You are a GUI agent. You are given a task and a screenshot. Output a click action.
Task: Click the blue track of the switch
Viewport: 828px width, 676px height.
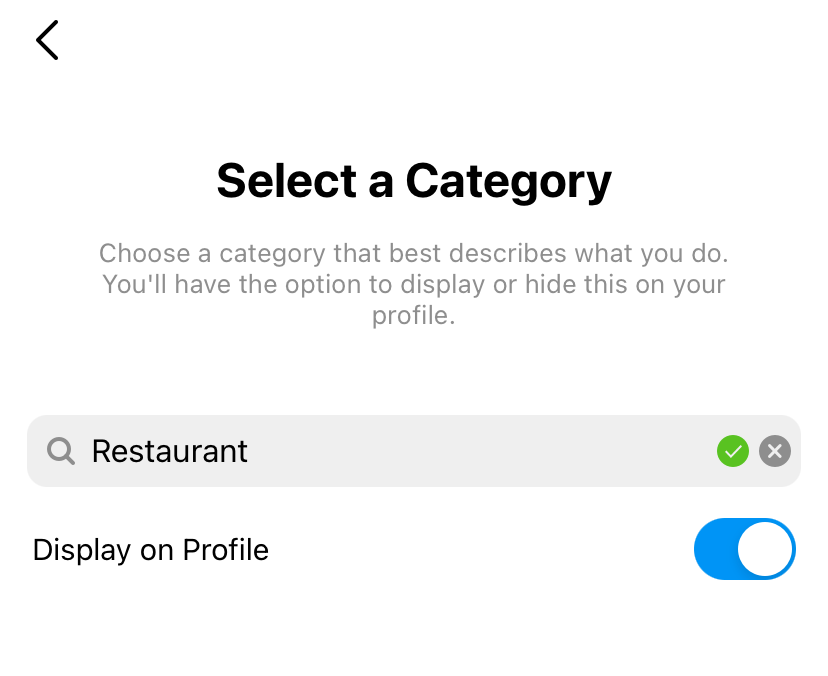point(716,549)
